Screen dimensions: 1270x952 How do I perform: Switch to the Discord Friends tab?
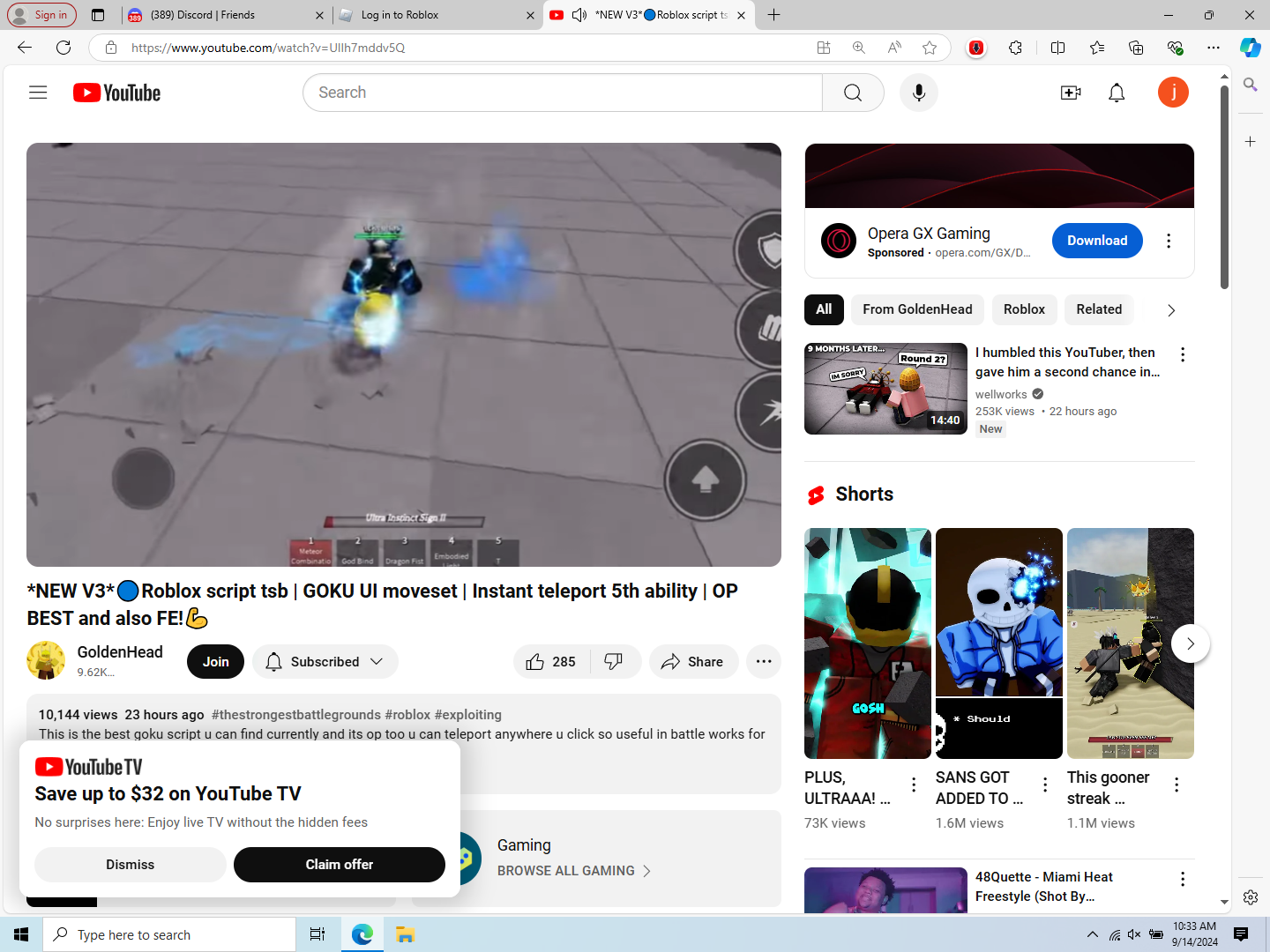(x=225, y=15)
